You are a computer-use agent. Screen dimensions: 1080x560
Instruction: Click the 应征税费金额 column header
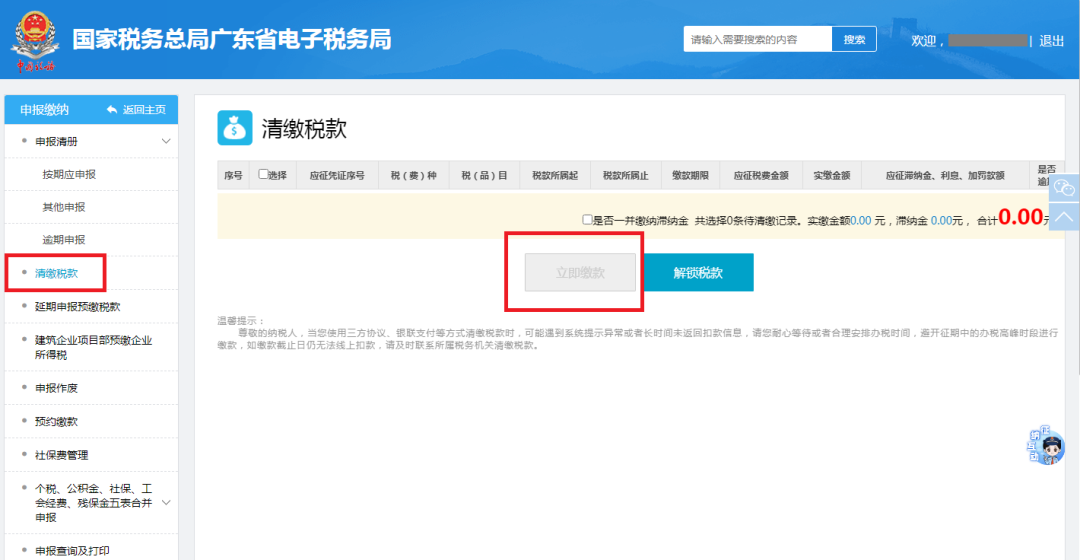(x=761, y=175)
